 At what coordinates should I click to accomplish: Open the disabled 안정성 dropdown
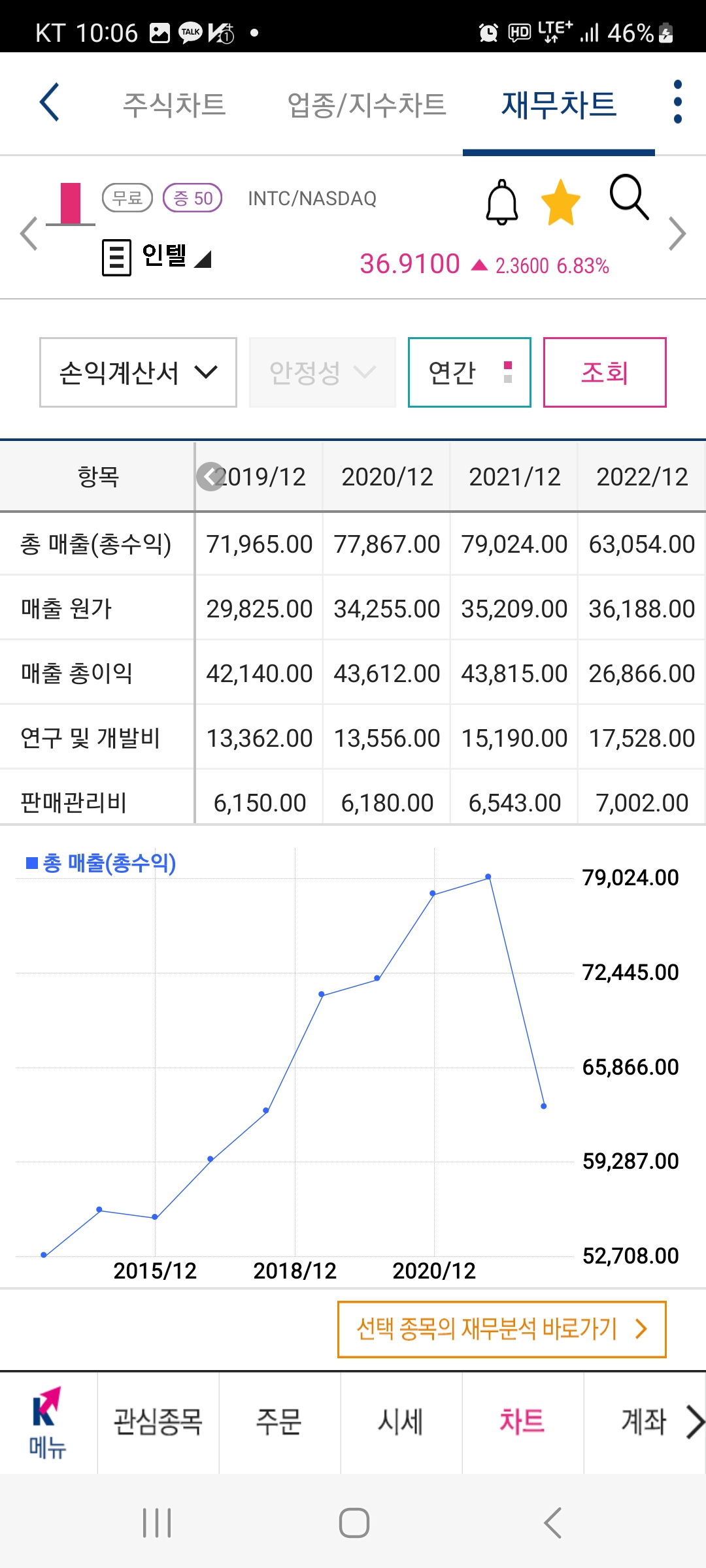tap(322, 372)
